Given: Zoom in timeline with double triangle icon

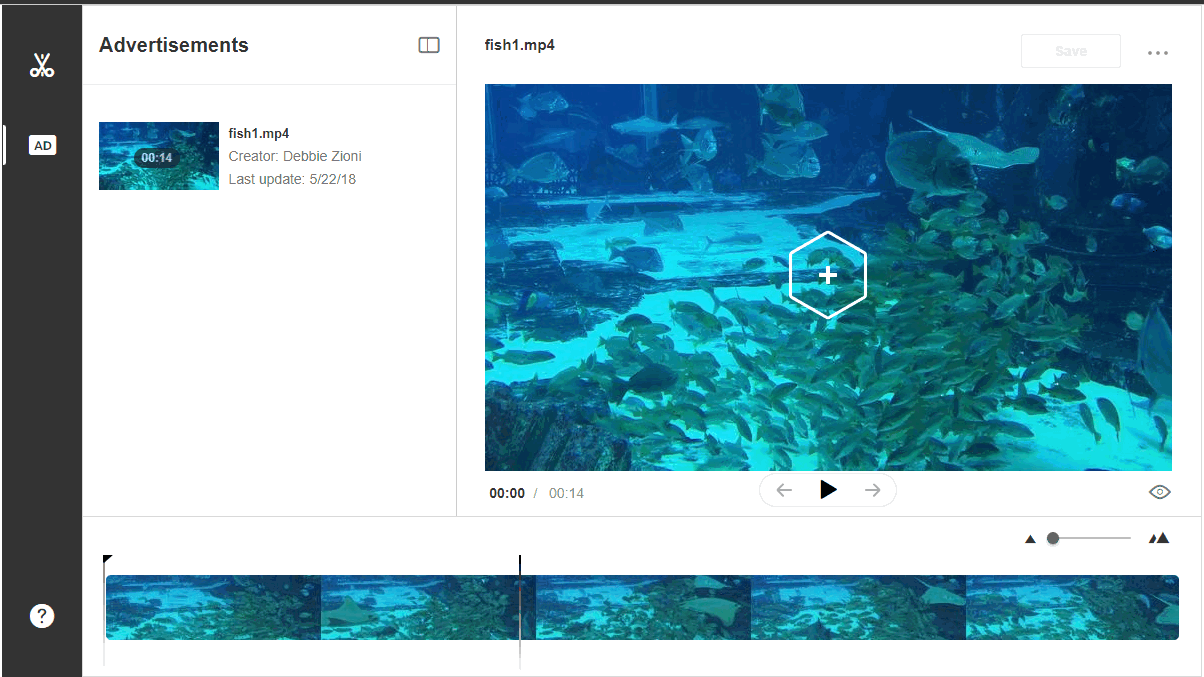Looking at the screenshot, I should pyautogui.click(x=1159, y=538).
